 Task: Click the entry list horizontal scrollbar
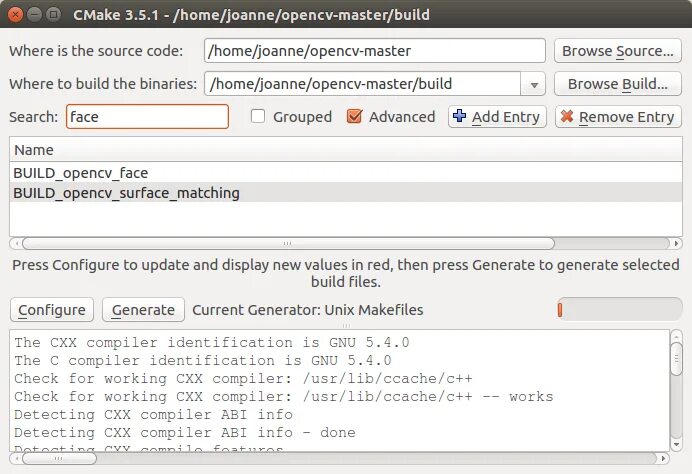[288, 243]
